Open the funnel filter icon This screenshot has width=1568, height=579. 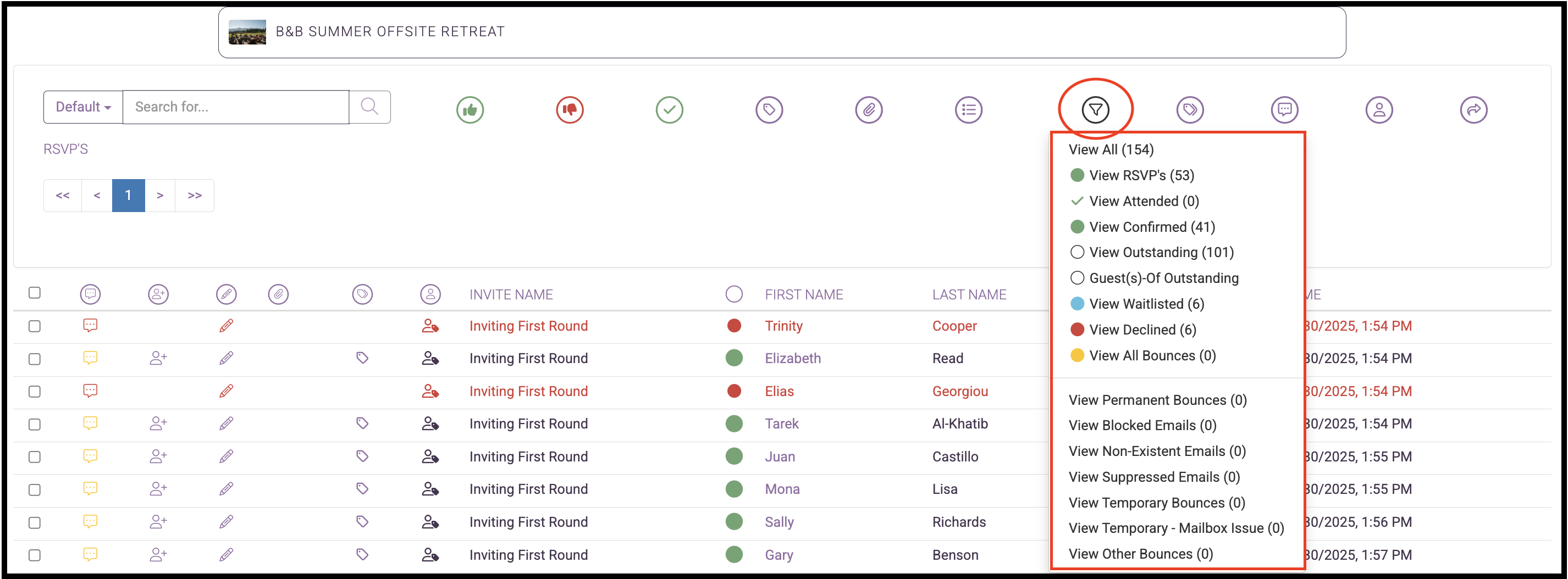[1096, 110]
